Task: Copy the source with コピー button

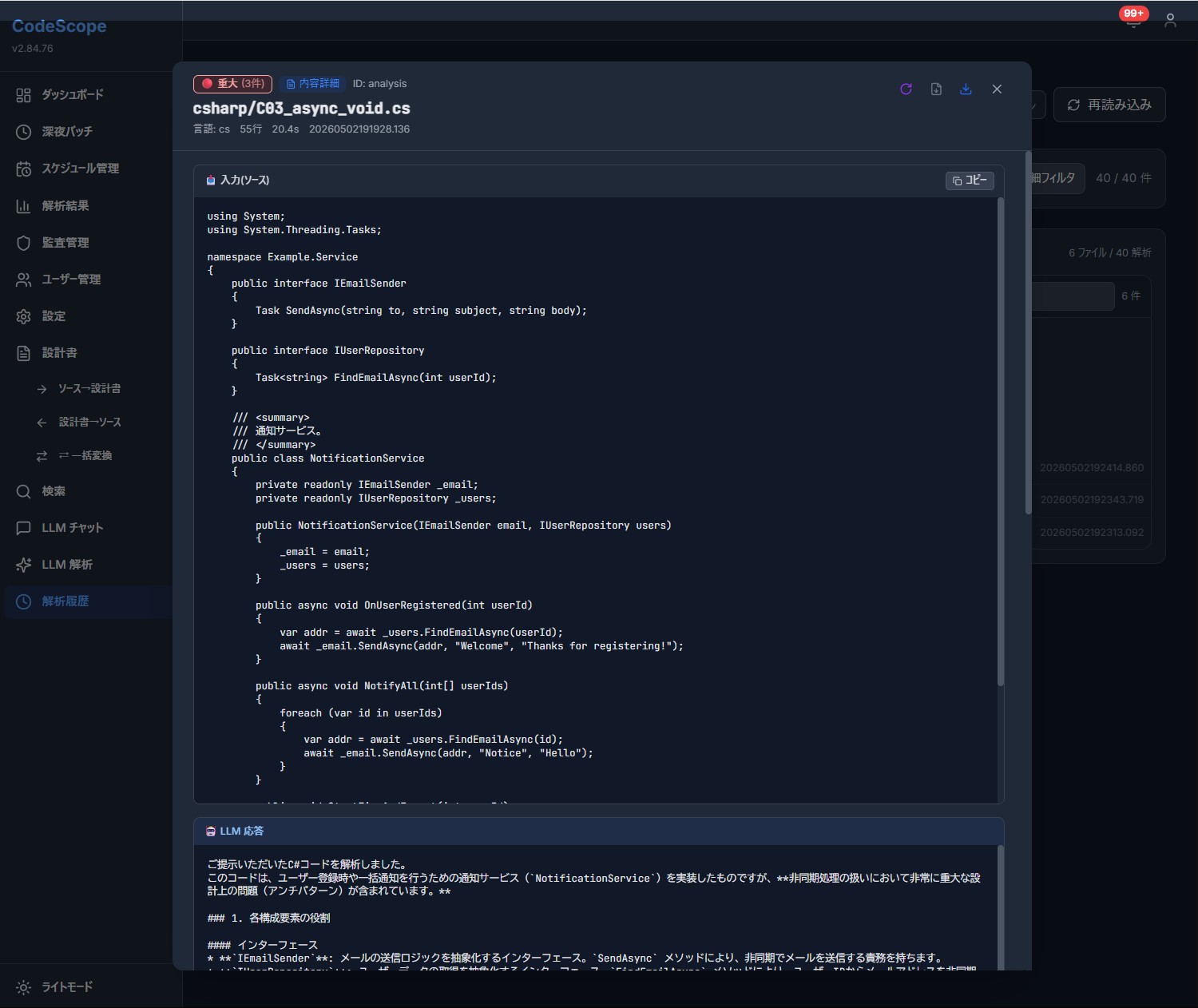Action: [x=970, y=181]
